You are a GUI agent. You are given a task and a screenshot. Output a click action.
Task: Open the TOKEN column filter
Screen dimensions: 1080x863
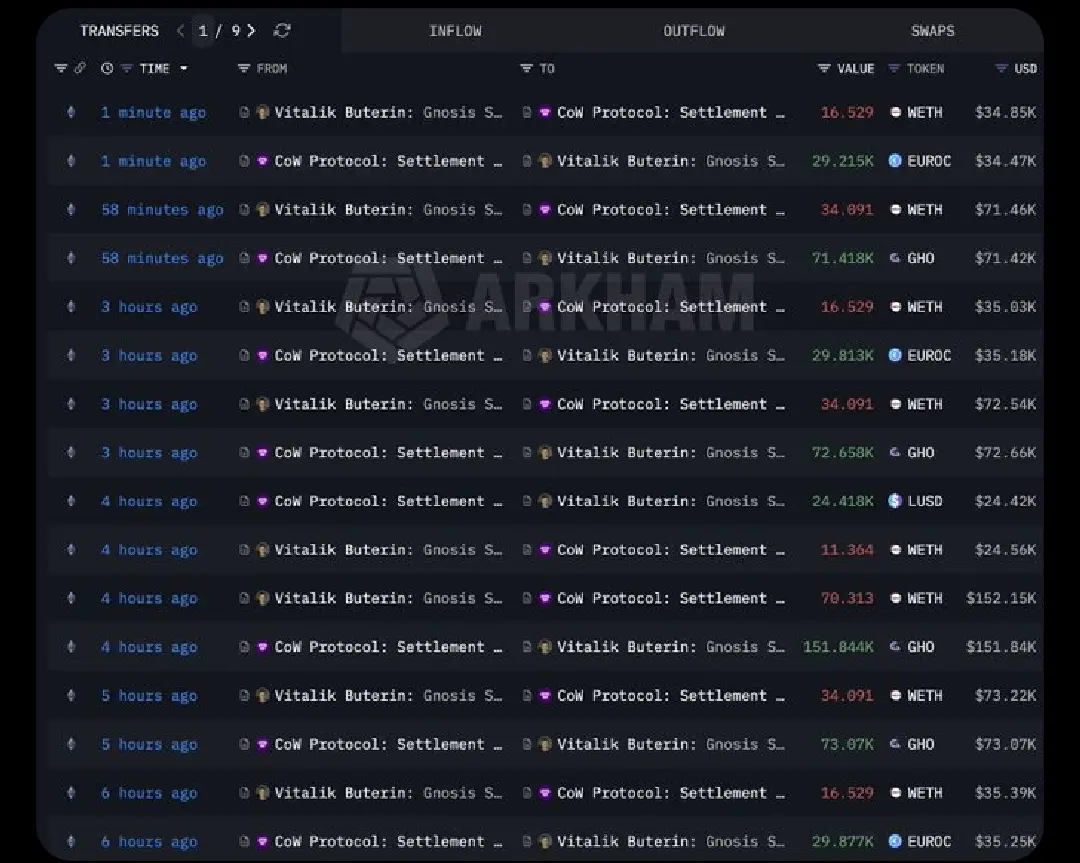894,69
